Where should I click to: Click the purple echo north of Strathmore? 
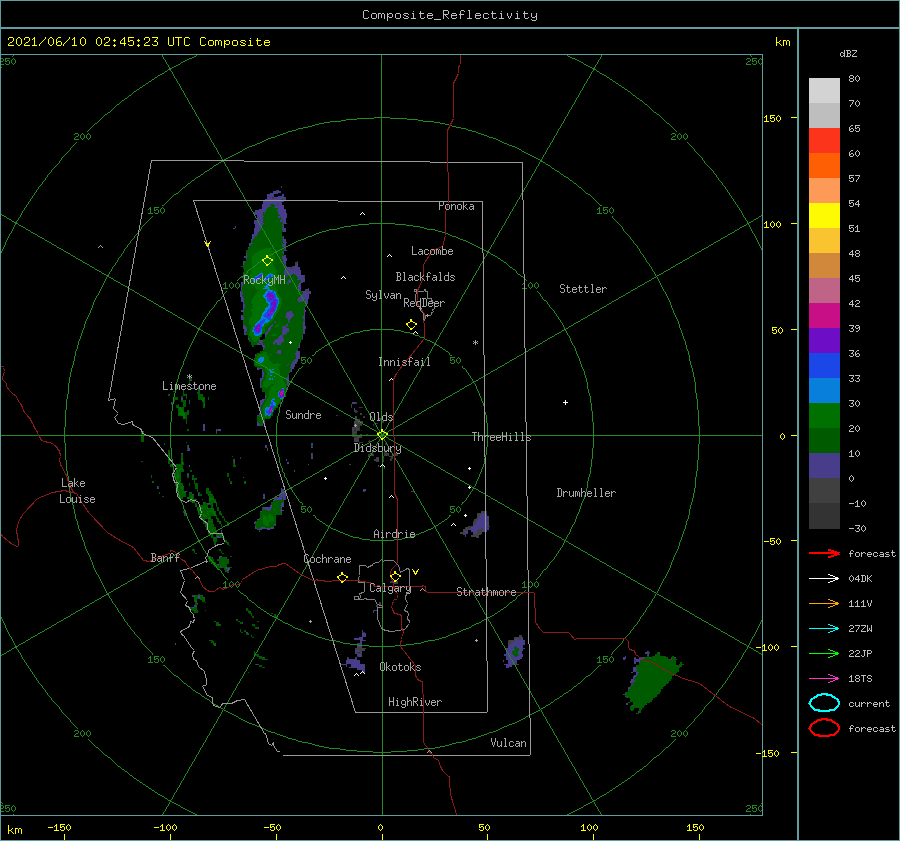(x=477, y=525)
